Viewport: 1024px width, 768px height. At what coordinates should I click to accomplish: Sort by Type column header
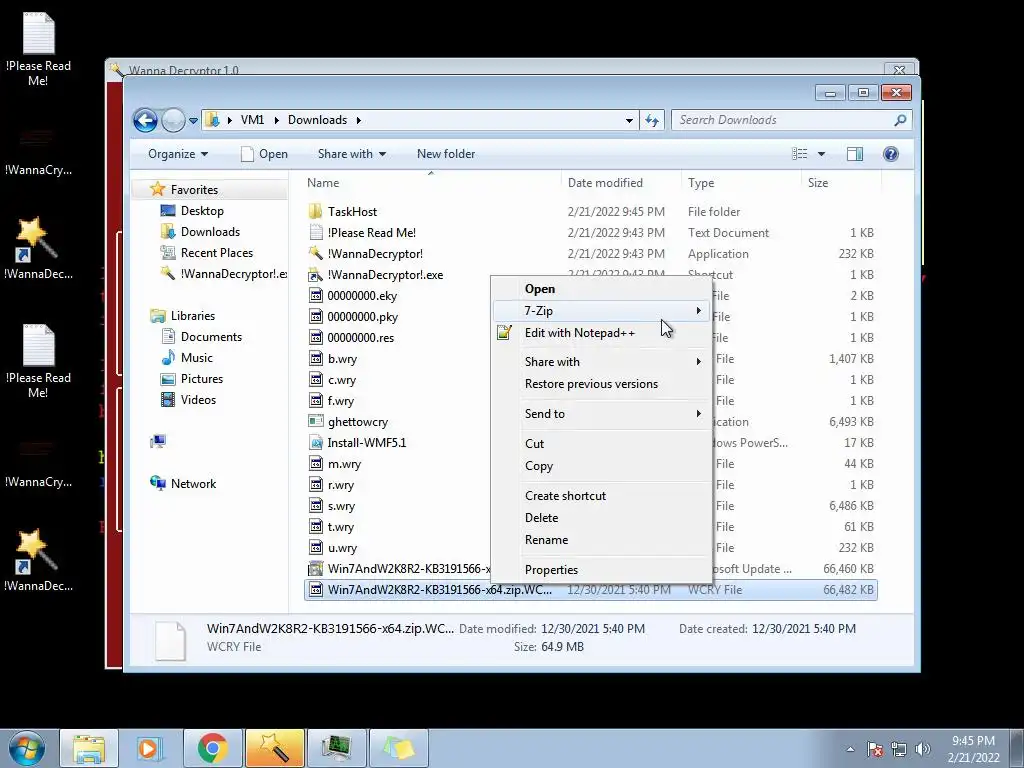(x=701, y=183)
